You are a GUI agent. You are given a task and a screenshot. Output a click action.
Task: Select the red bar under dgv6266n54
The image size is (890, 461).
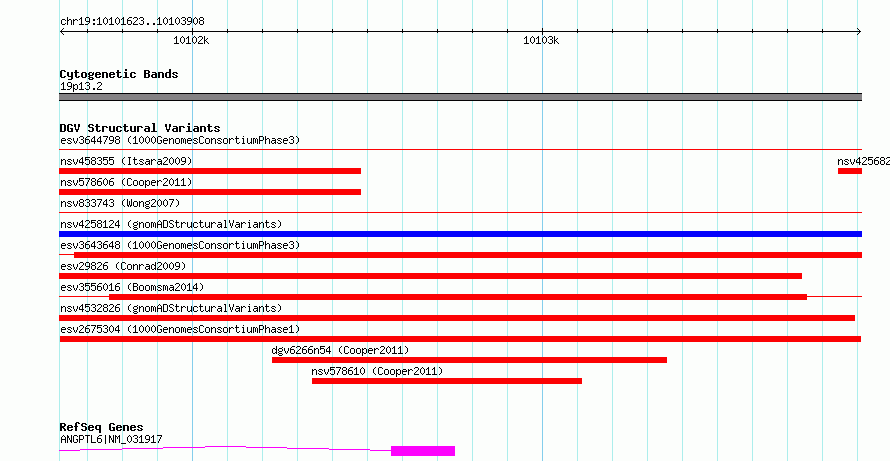[469, 360]
